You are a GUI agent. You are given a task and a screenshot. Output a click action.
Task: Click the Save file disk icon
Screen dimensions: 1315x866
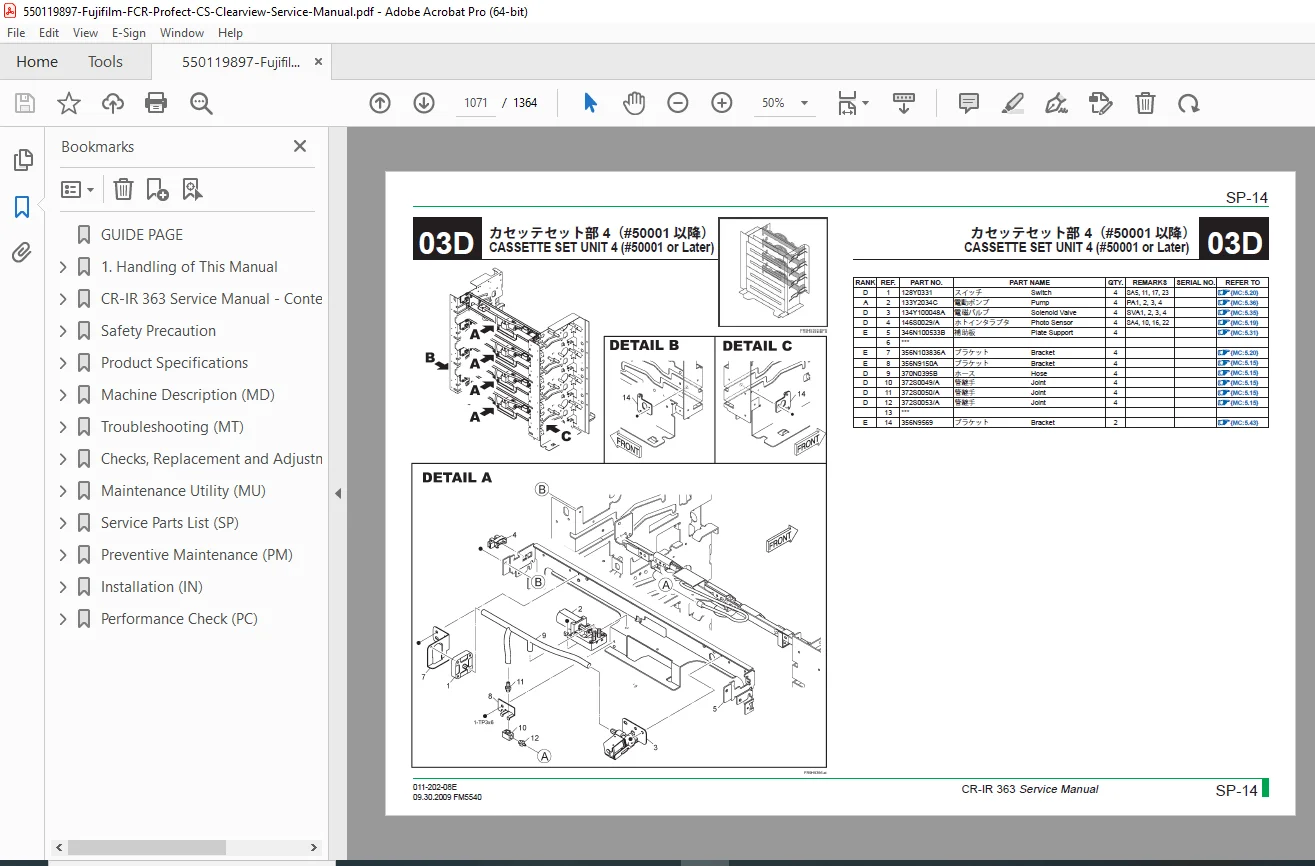[25, 103]
